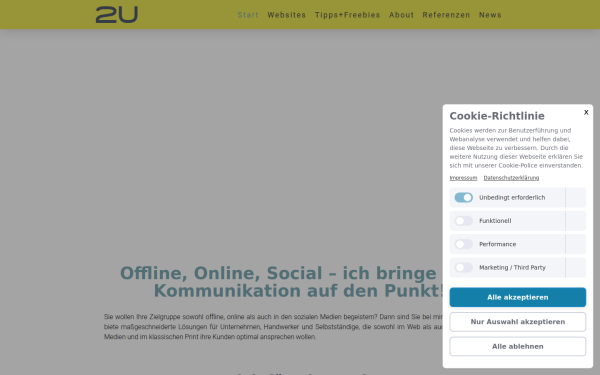The width and height of the screenshot is (600, 375).
Task: Click the 'Marketing / Third Party' label text
Action: tap(512, 267)
